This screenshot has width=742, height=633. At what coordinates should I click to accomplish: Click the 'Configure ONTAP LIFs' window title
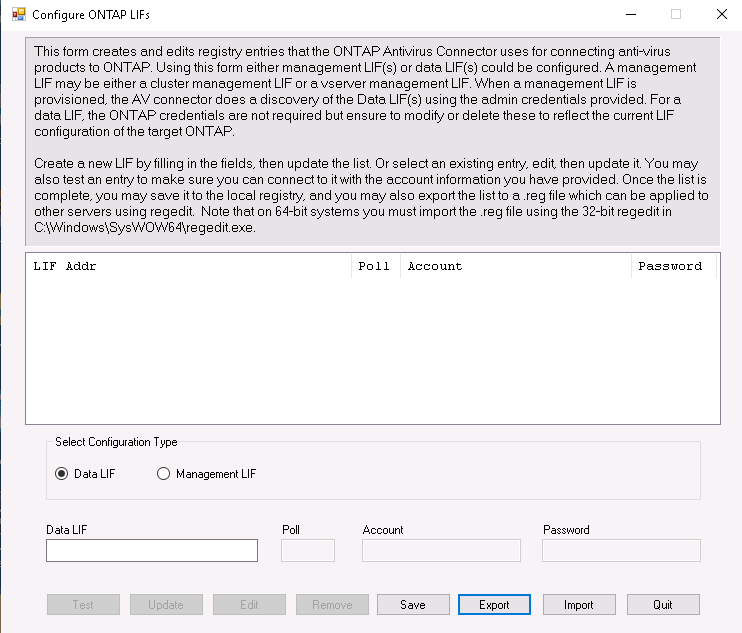[91, 15]
